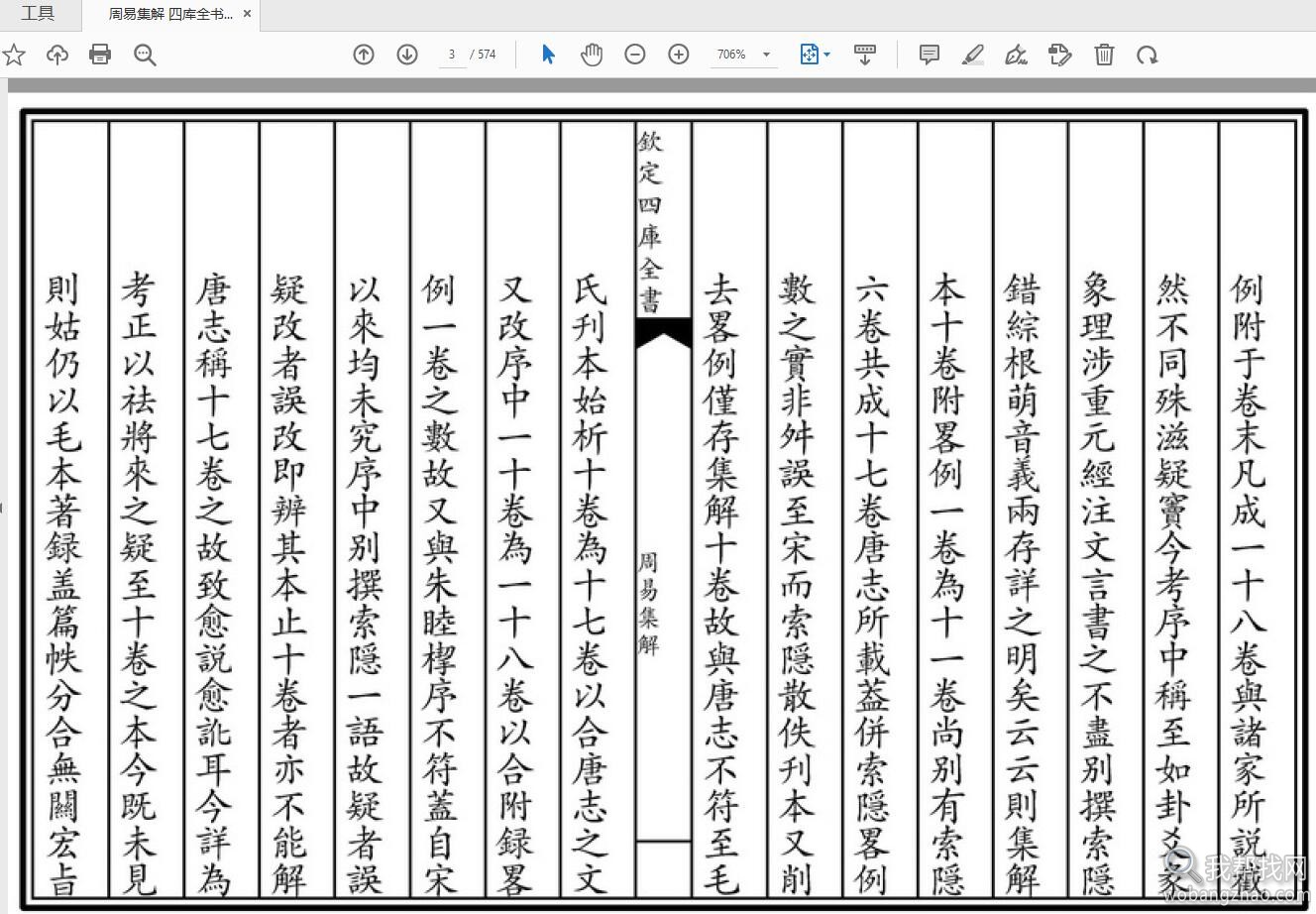Rotate the page with the circular arrow
This screenshot has width=1316, height=914.
pyautogui.click(x=1148, y=55)
